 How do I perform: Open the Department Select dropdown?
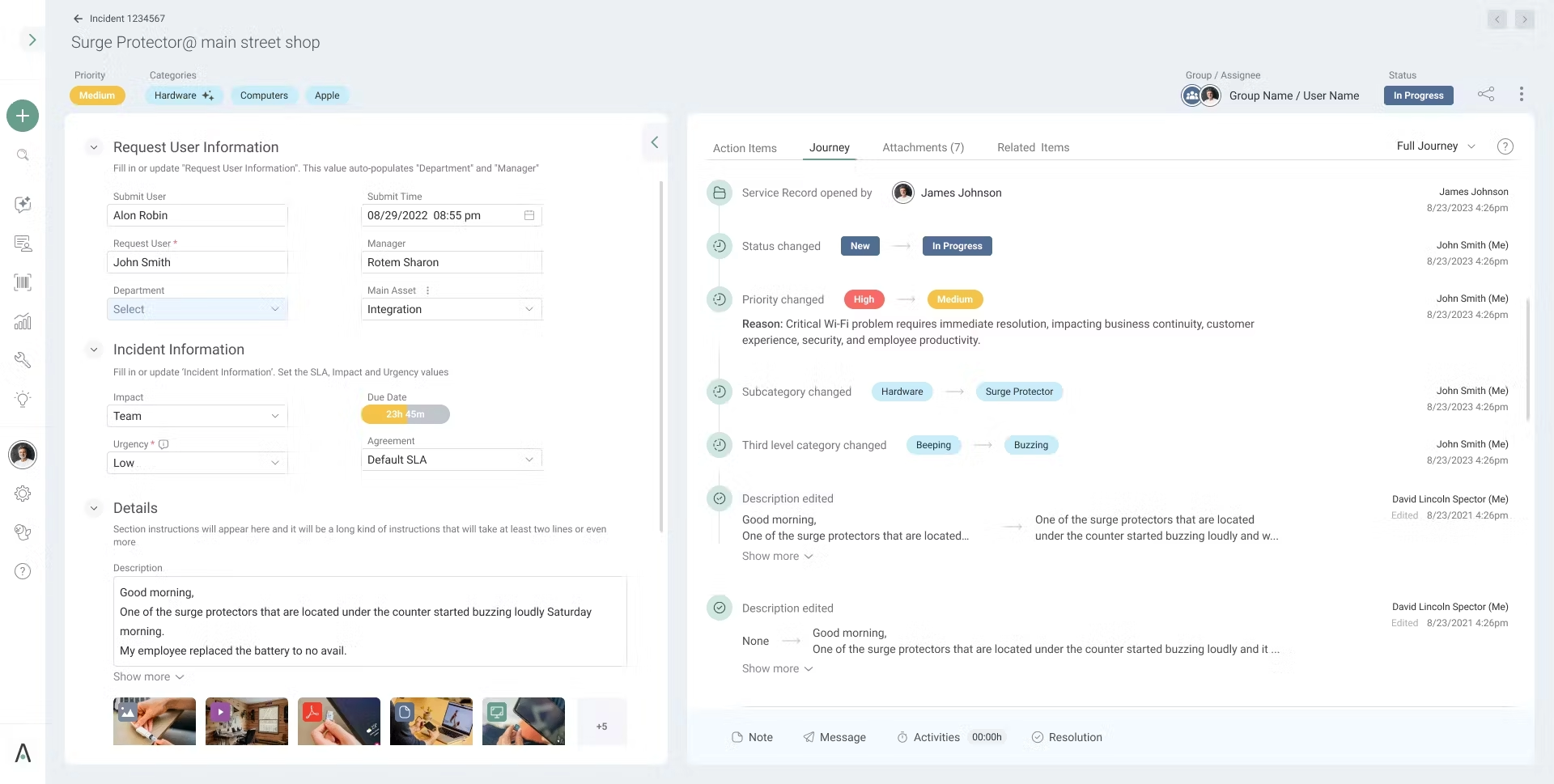[197, 309]
